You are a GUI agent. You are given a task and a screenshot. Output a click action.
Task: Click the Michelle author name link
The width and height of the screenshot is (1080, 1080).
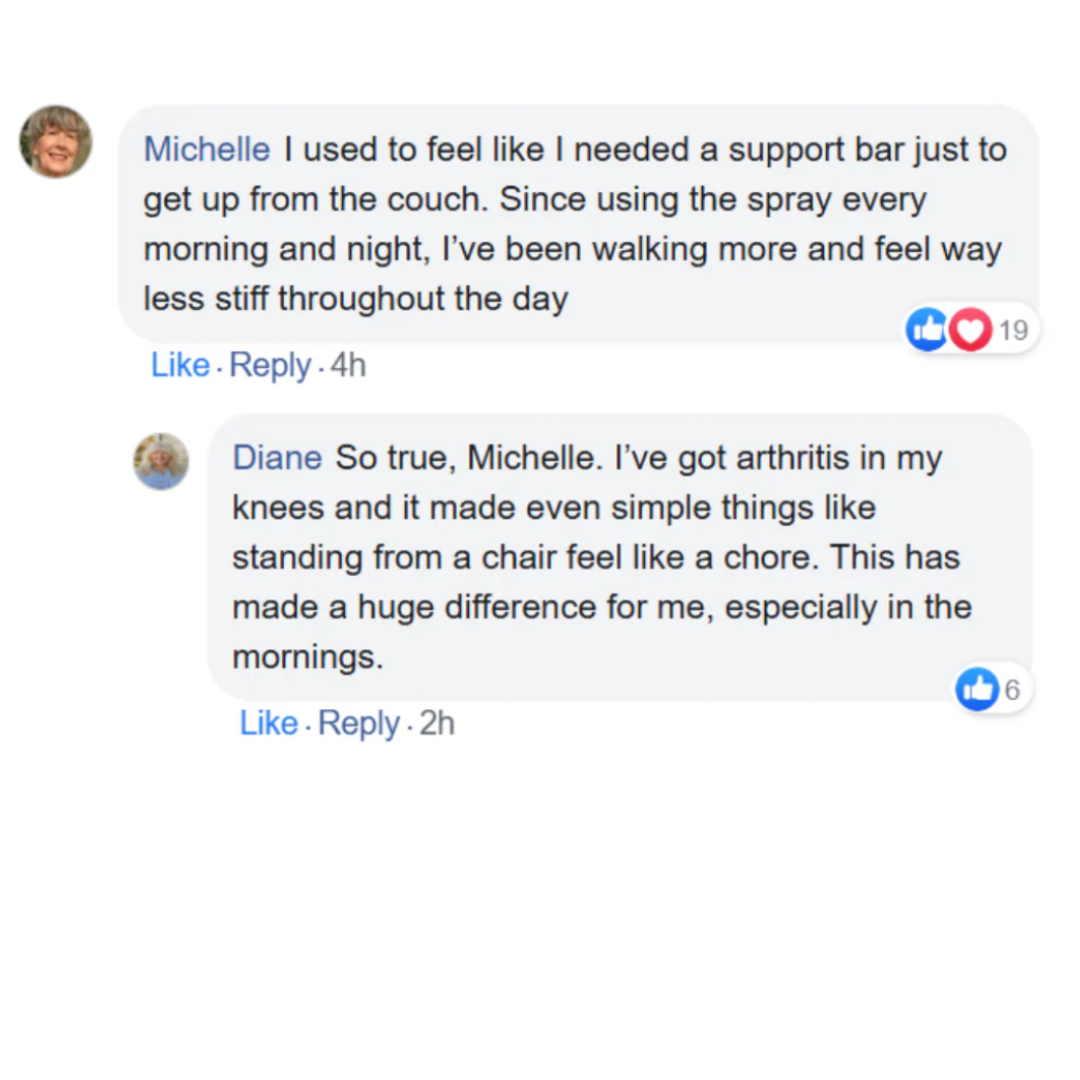pos(207,150)
